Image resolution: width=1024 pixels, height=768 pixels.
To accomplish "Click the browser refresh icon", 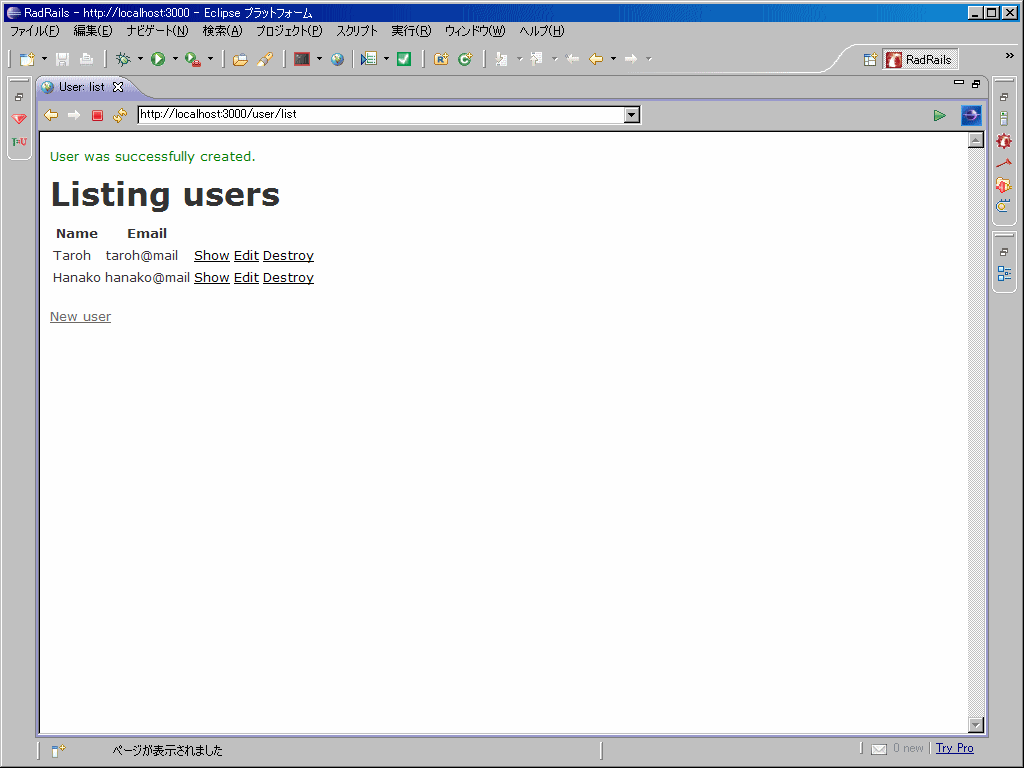I will 120,115.
